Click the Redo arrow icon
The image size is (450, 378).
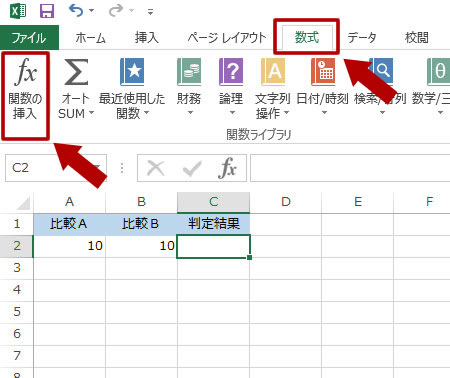click(x=116, y=11)
